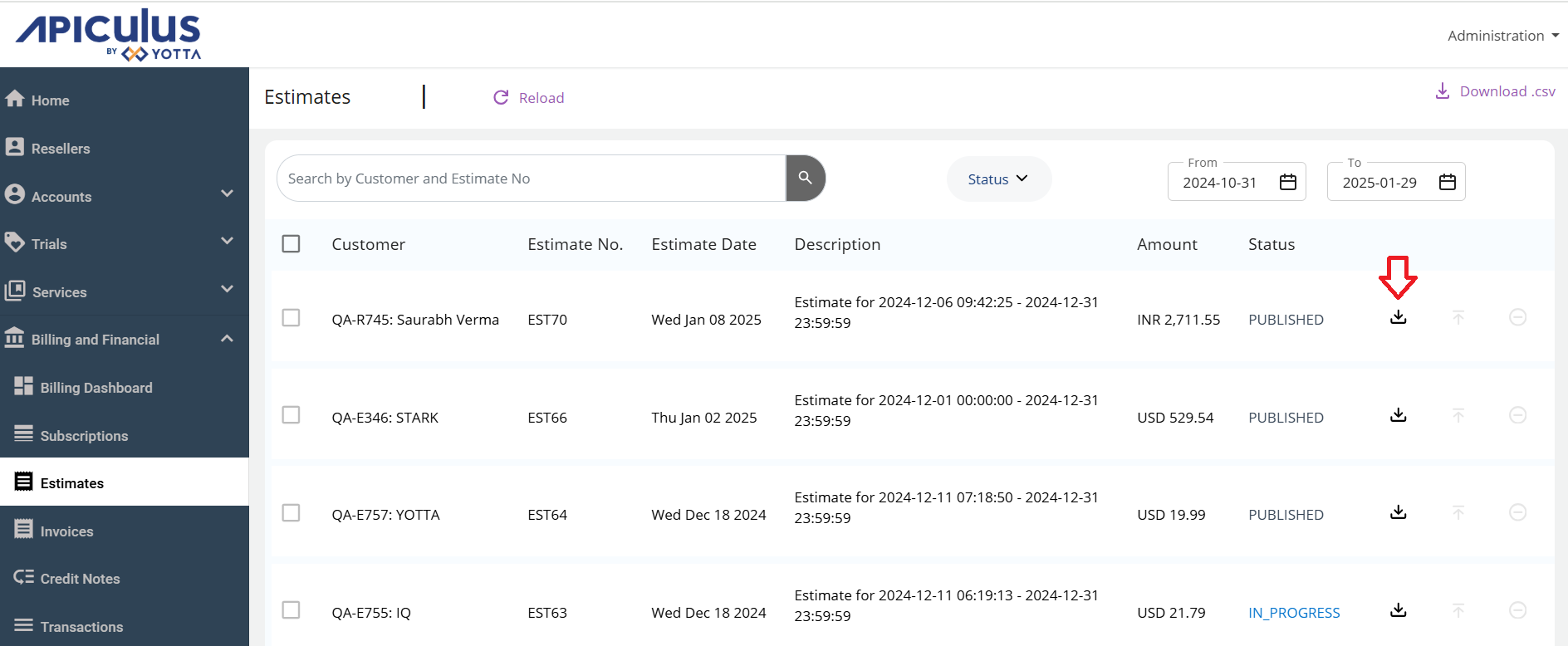Image resolution: width=1568 pixels, height=646 pixels.
Task: Open the Status filter dropdown
Action: tap(998, 179)
